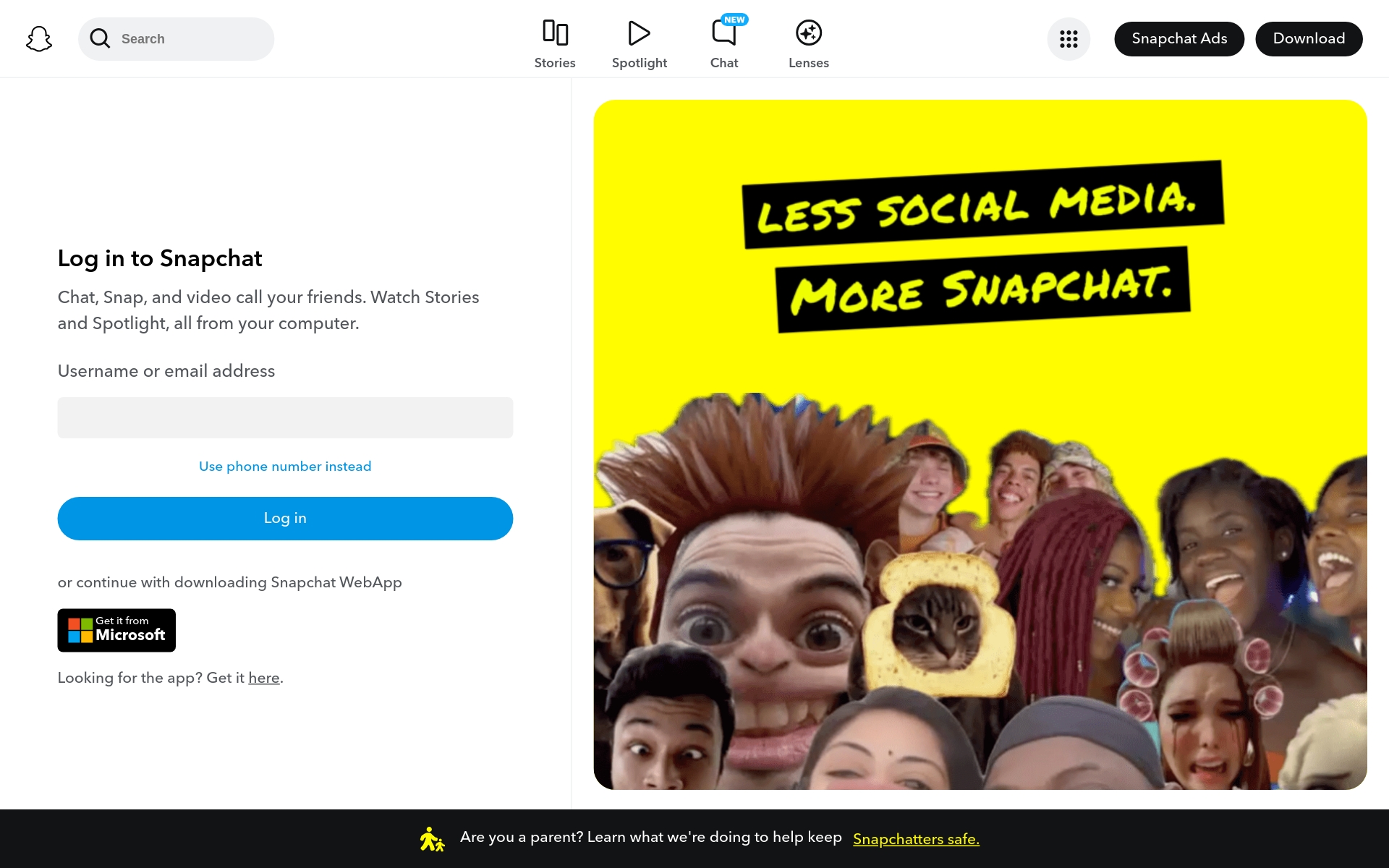Click the Snapchat ghost logo
The height and width of the screenshot is (868, 1389).
pyautogui.click(x=39, y=39)
